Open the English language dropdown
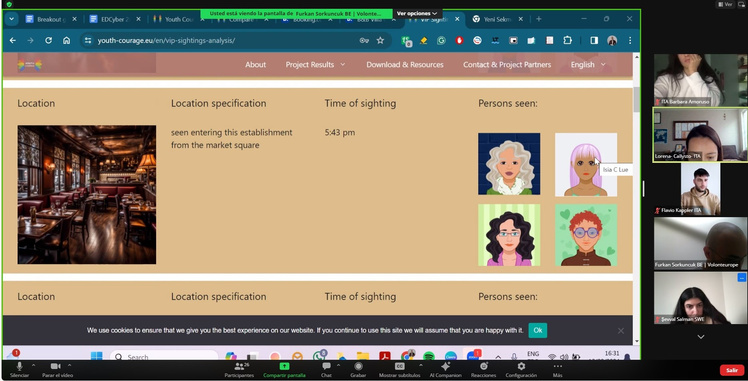748x381 pixels. tap(588, 64)
